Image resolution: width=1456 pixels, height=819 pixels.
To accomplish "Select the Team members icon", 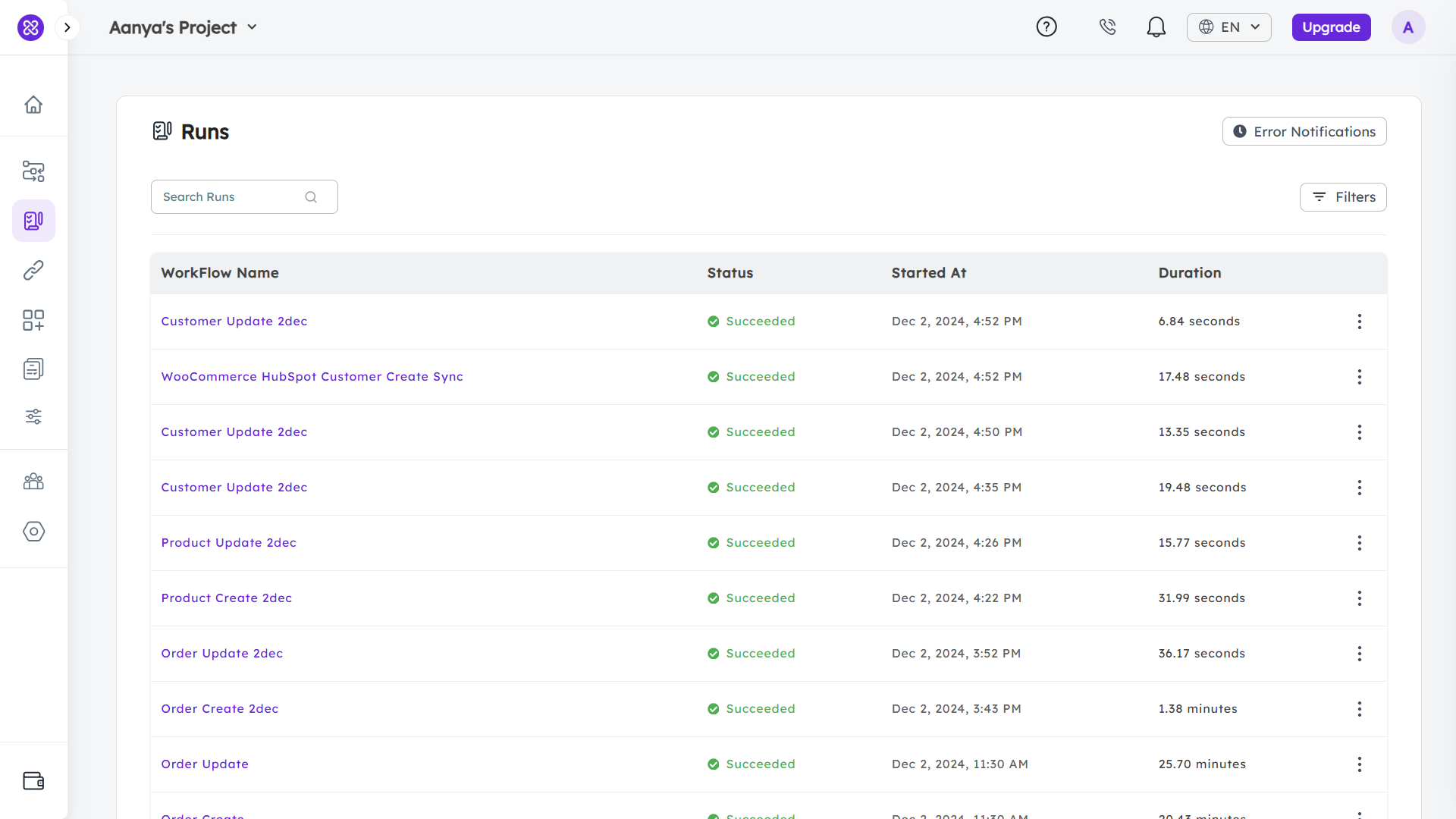I will coord(33,482).
